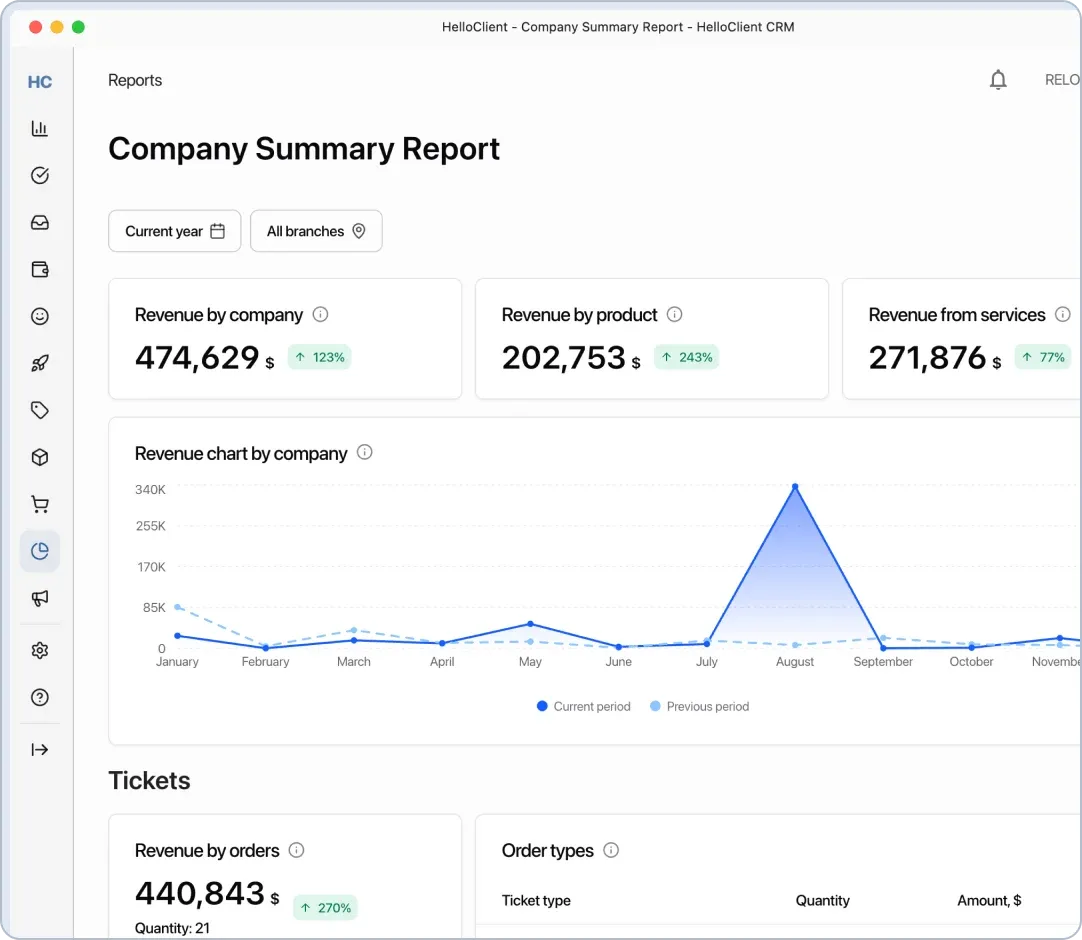The height and width of the screenshot is (940, 1082).
Task: Open the marketing megaphone section
Action: [40, 598]
